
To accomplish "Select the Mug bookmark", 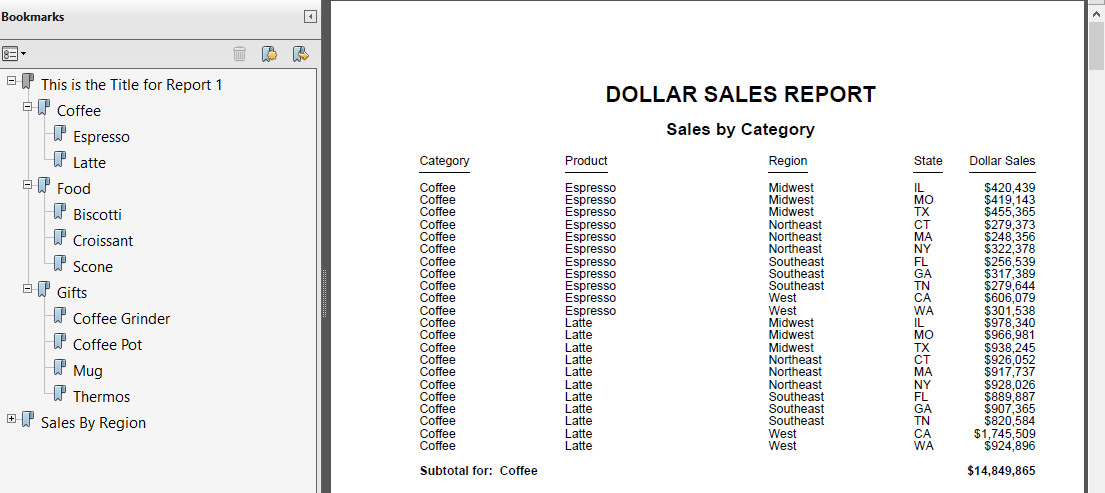I will coord(88,371).
